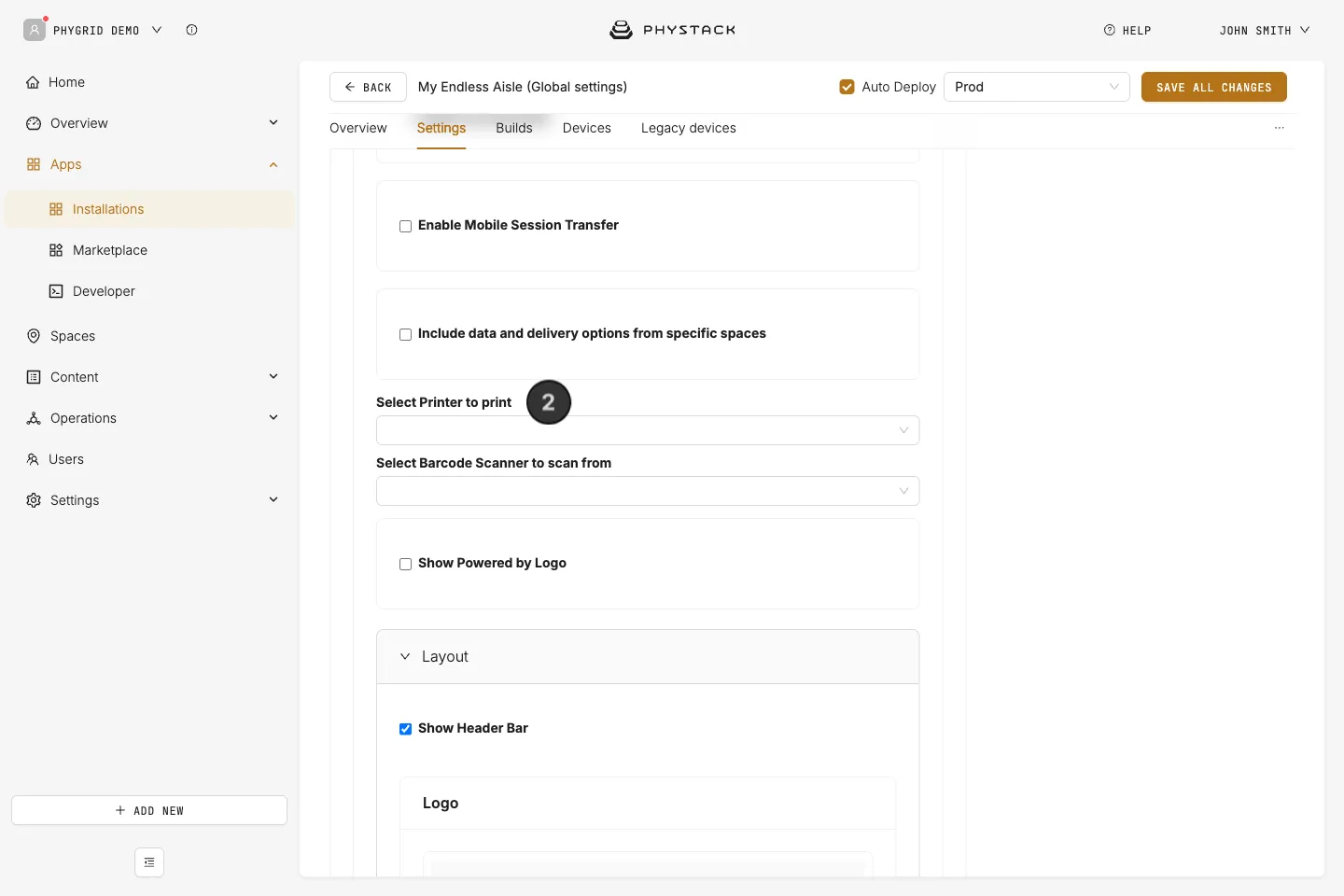The height and width of the screenshot is (896, 1344).
Task: Click the Content list icon
Action: tap(34, 377)
